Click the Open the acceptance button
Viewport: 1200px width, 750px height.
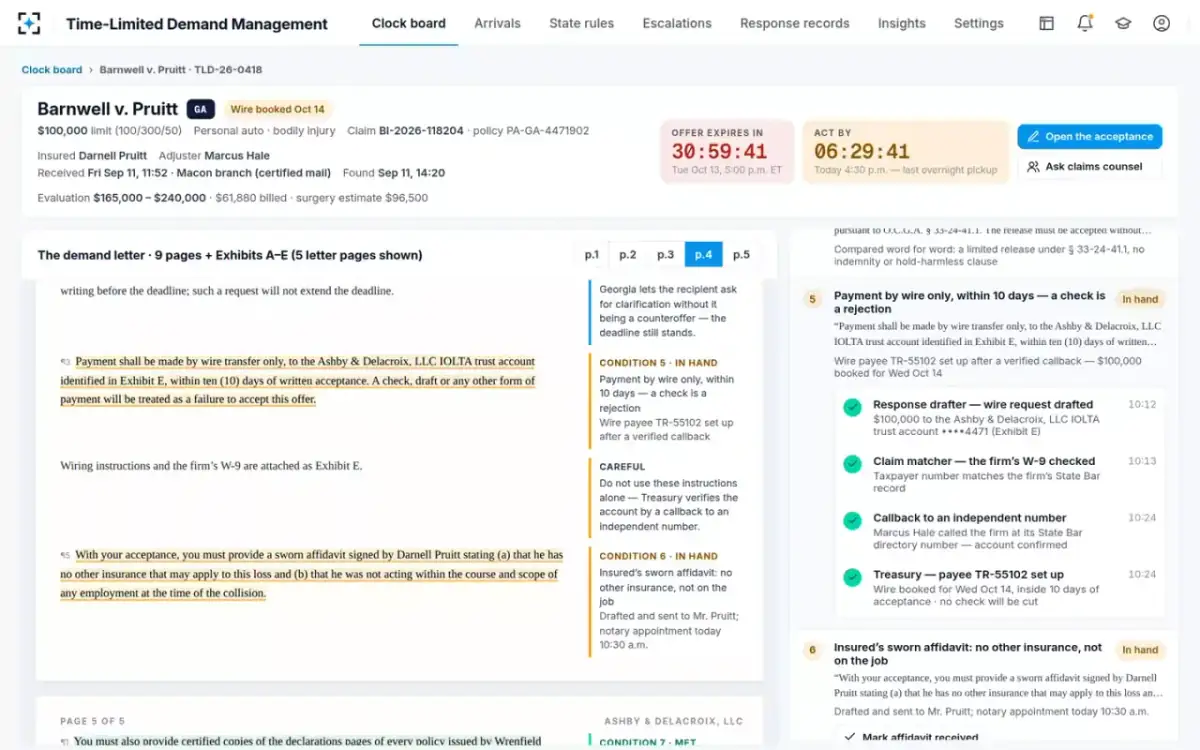click(1090, 137)
